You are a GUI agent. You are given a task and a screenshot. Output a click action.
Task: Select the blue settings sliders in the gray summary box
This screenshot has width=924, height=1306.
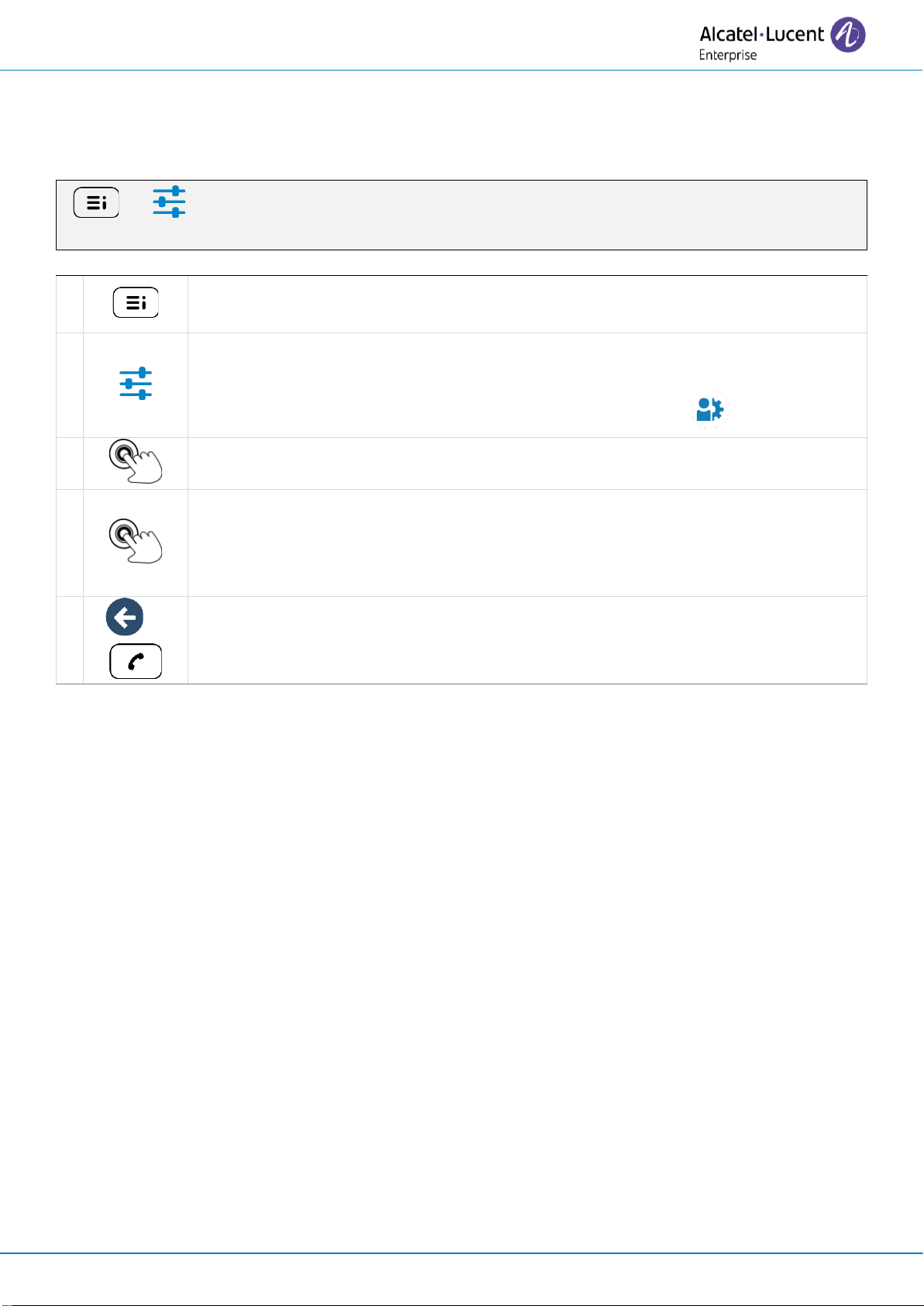[169, 202]
